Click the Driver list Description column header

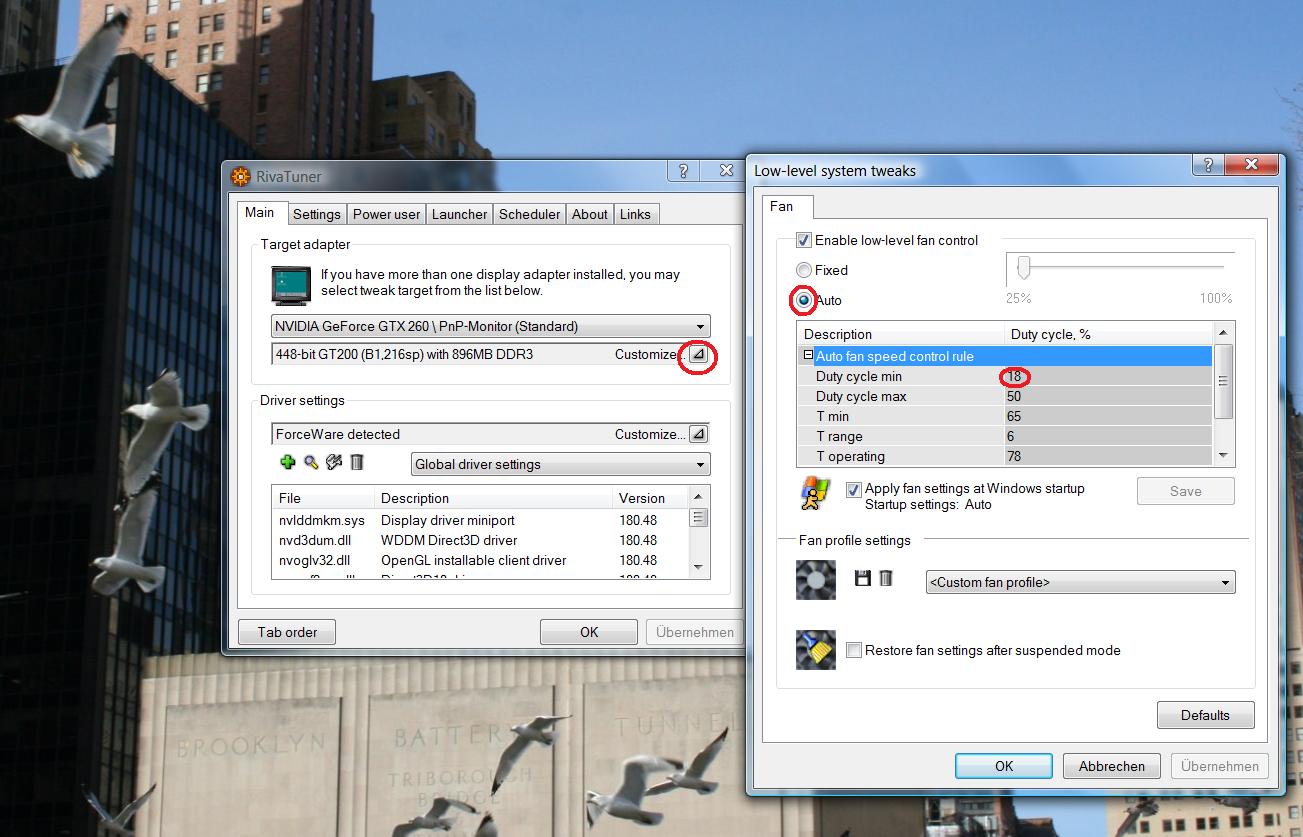click(x=493, y=498)
